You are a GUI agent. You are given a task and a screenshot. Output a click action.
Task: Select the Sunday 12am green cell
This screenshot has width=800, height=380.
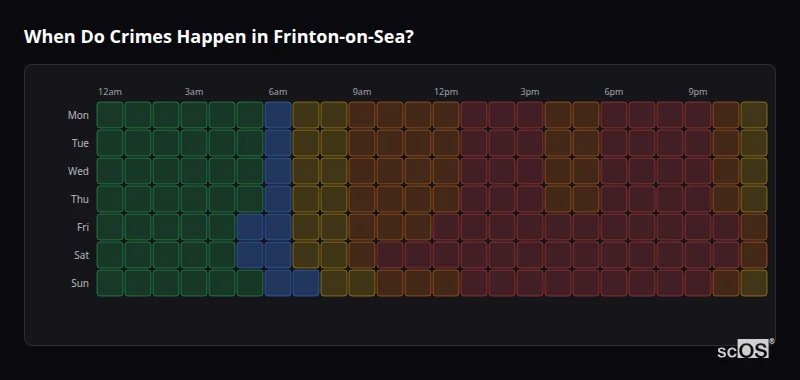(110, 283)
